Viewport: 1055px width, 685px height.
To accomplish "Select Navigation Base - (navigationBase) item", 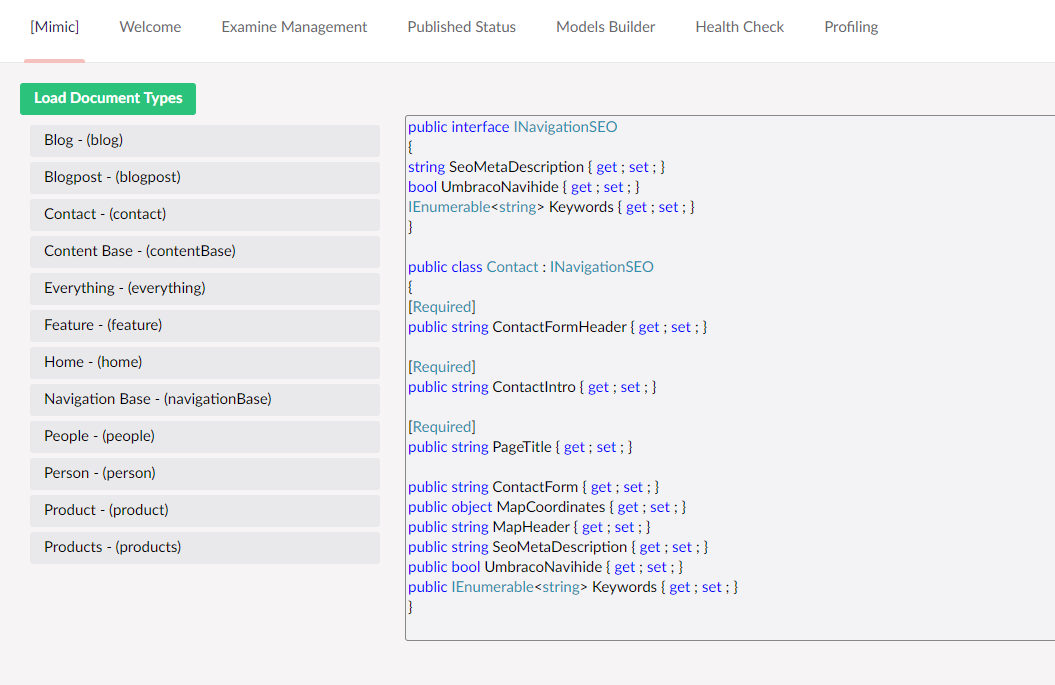I will click(205, 399).
